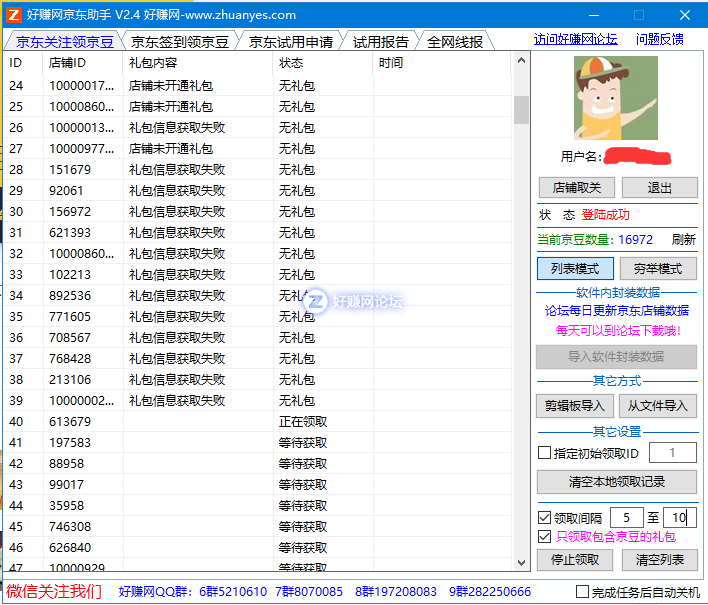Viewport: 708px width, 605px height.
Task: Switch to 京东关注领京豆 tab
Action: click(x=65, y=42)
